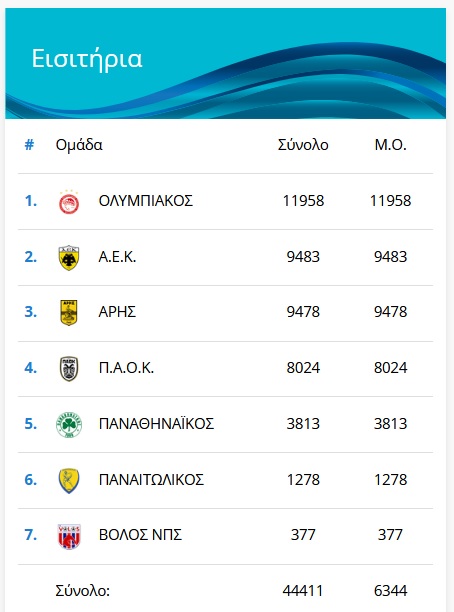Click the A.E.K. eagle crest icon
This screenshot has width=454, height=612.
pyautogui.click(x=69, y=258)
